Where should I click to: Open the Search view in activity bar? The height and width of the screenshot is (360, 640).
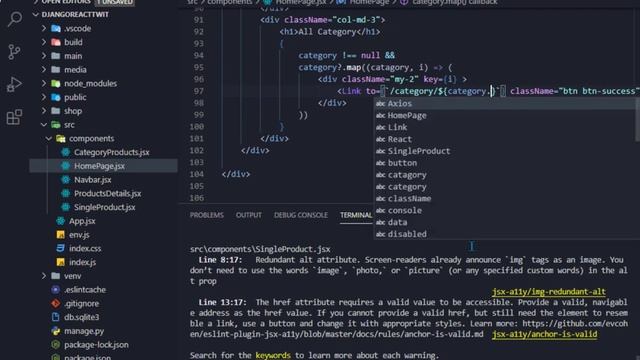pos(15,18)
